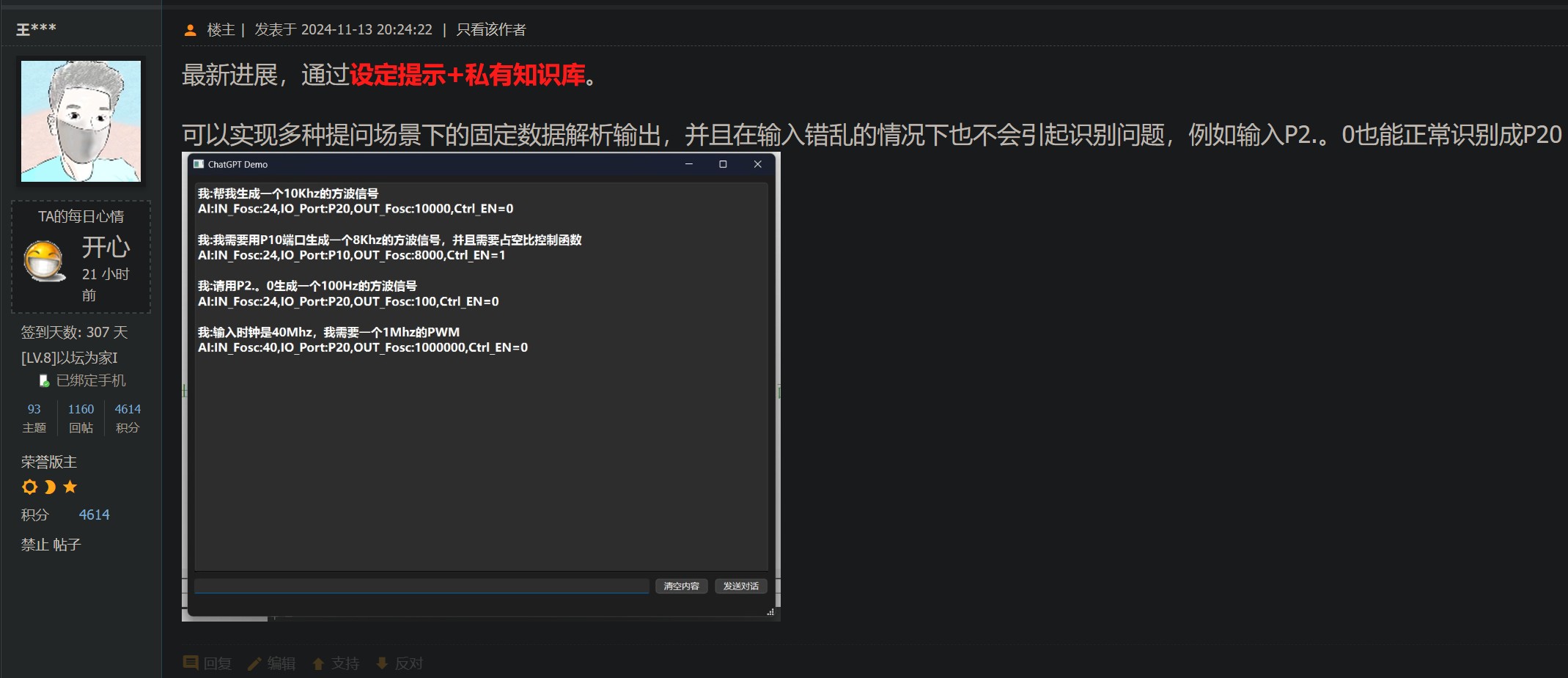Click the orange user icon beside 楼主

pyautogui.click(x=191, y=30)
